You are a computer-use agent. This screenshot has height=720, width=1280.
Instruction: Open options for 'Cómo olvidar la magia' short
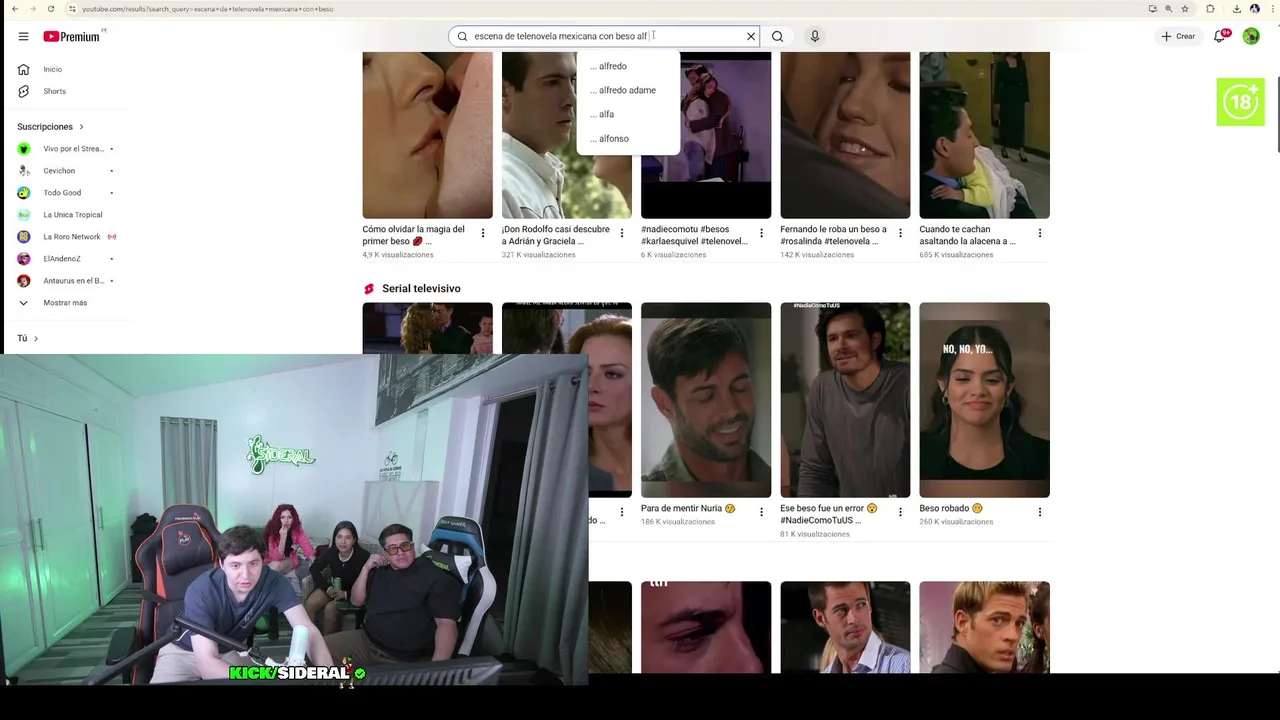coord(482,233)
